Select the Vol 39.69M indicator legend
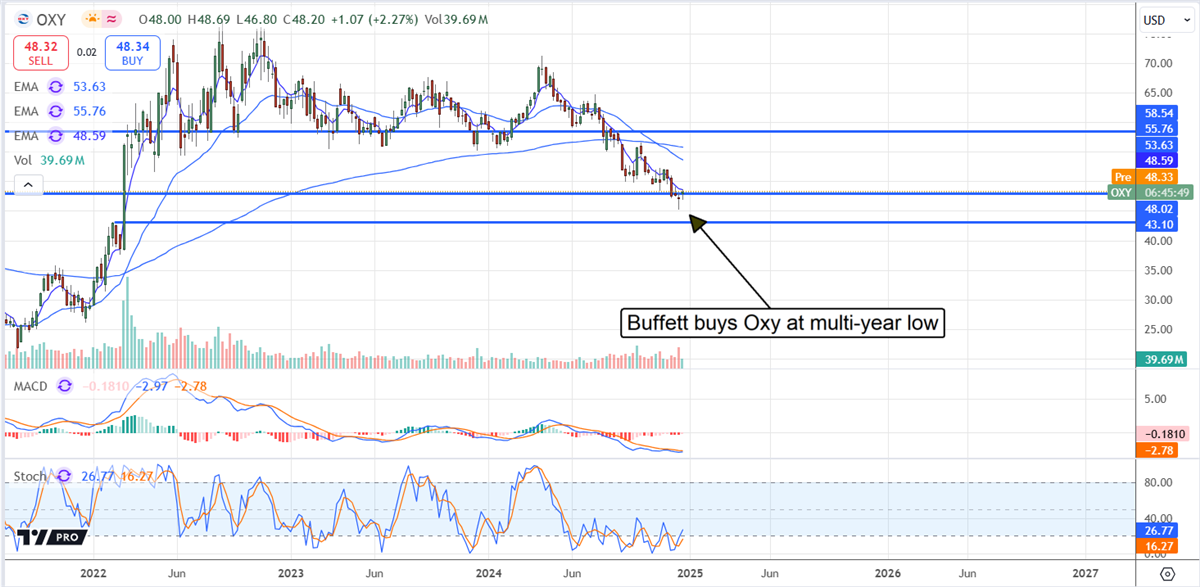 tap(49, 160)
